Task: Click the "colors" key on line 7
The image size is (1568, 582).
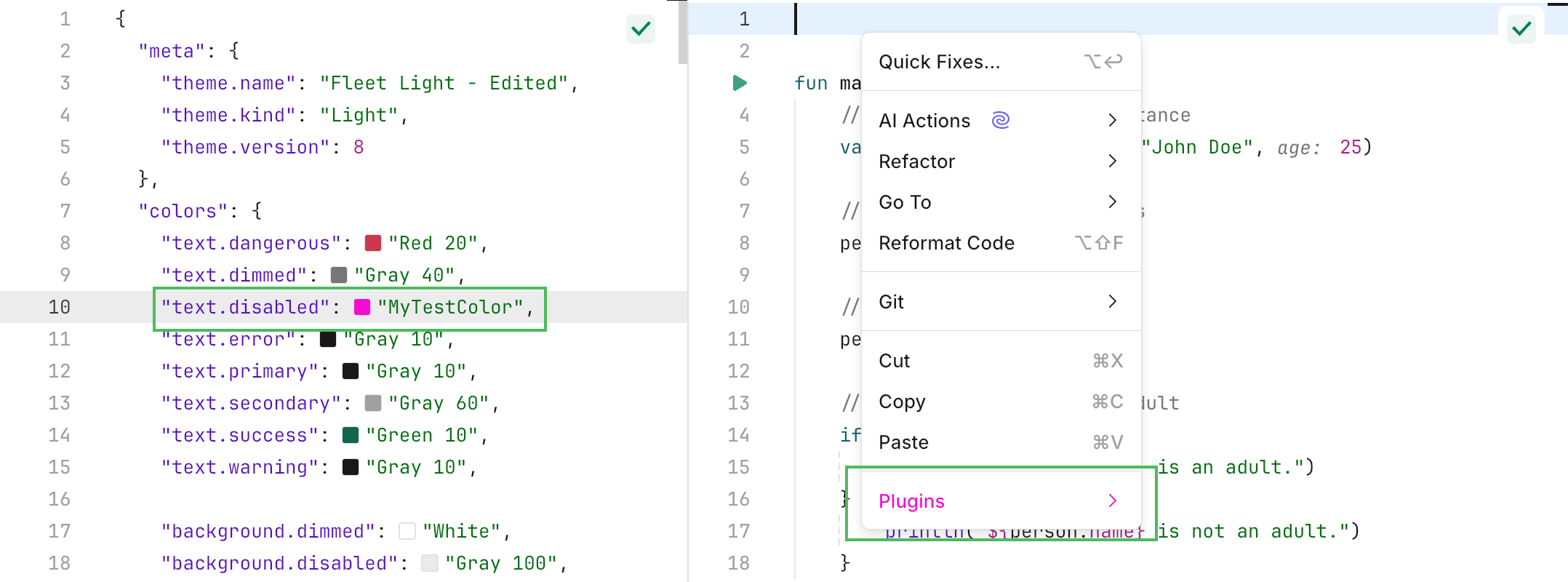Action: click(x=183, y=211)
